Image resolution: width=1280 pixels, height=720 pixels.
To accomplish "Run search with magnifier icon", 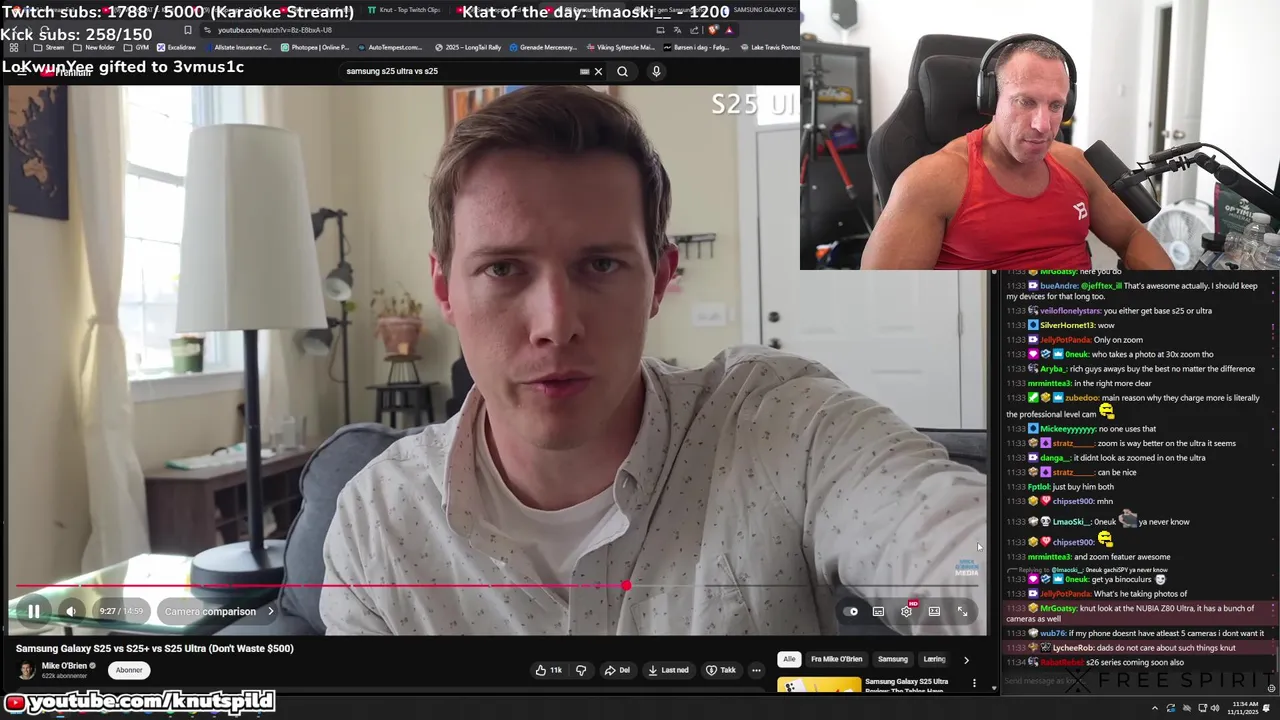I will 622,71.
